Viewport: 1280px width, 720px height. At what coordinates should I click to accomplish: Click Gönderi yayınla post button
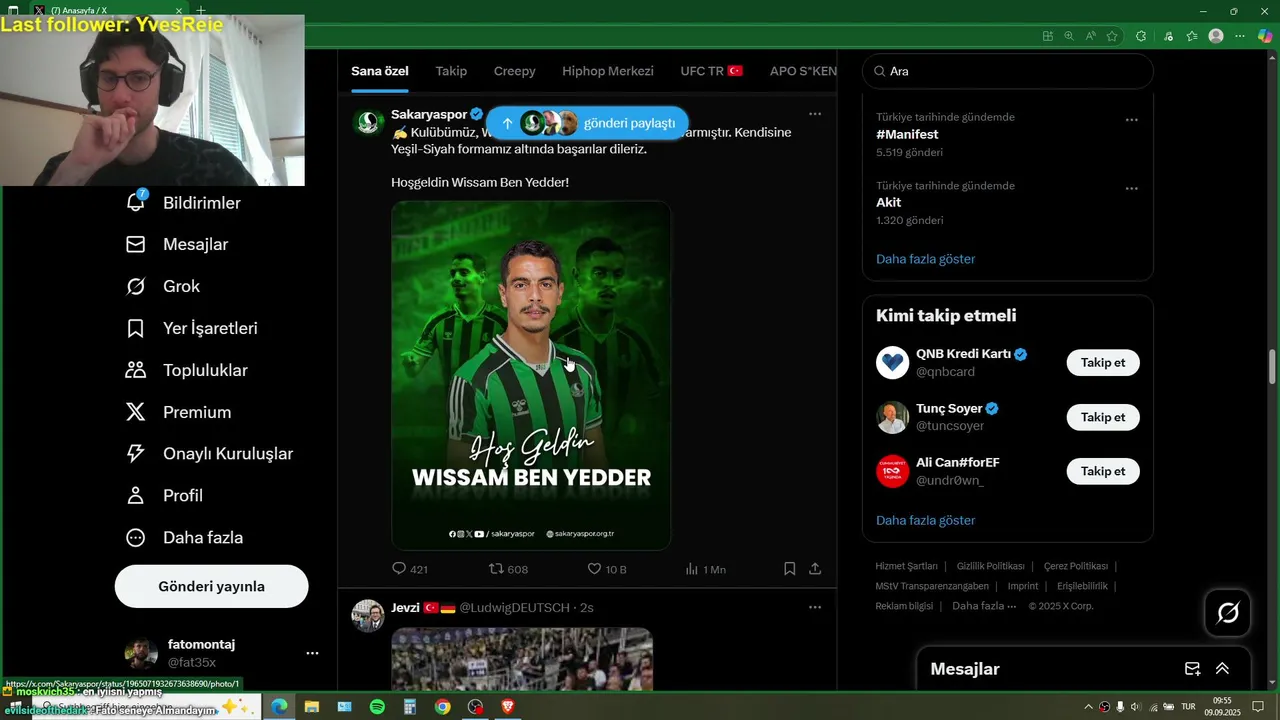211,586
